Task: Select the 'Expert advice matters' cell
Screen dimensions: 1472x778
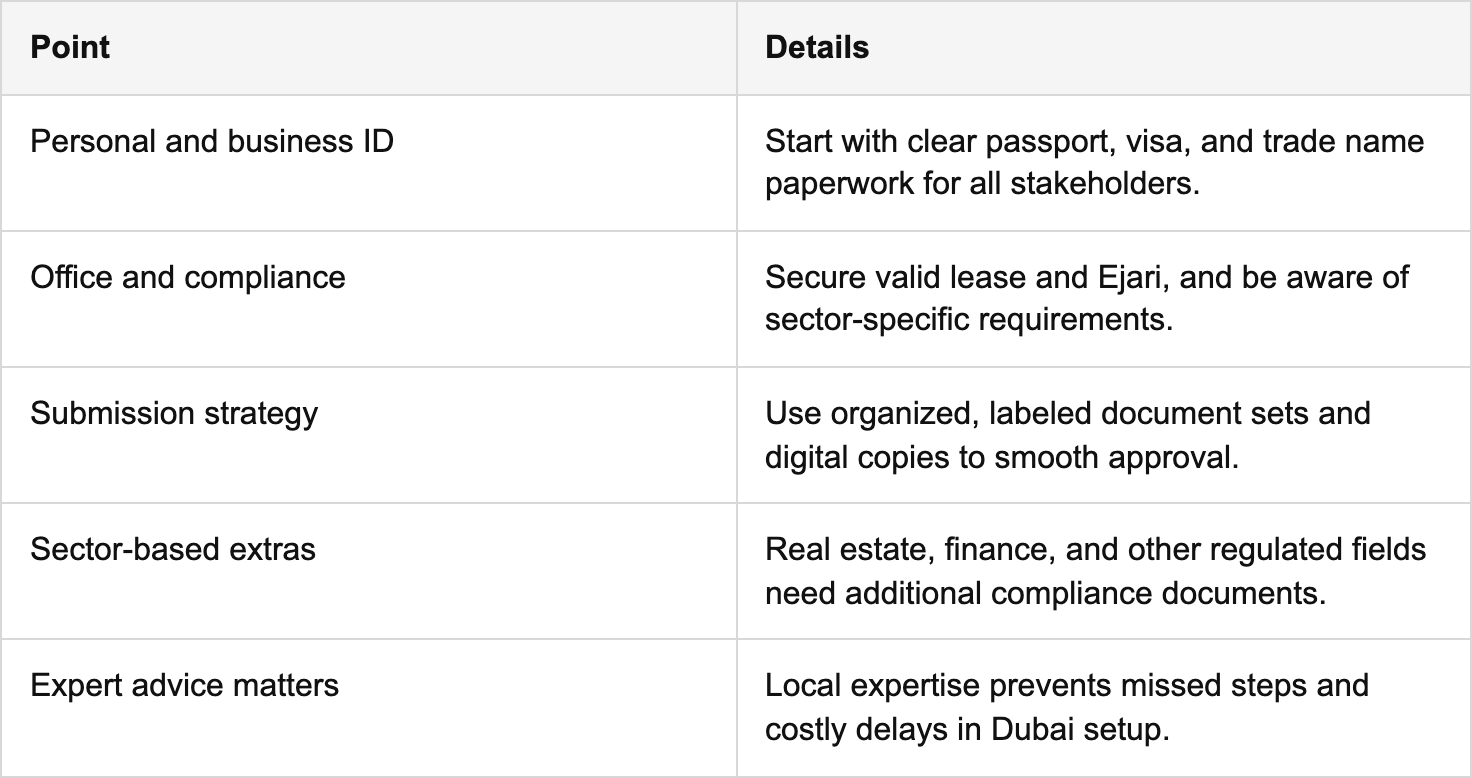Action: click(185, 685)
